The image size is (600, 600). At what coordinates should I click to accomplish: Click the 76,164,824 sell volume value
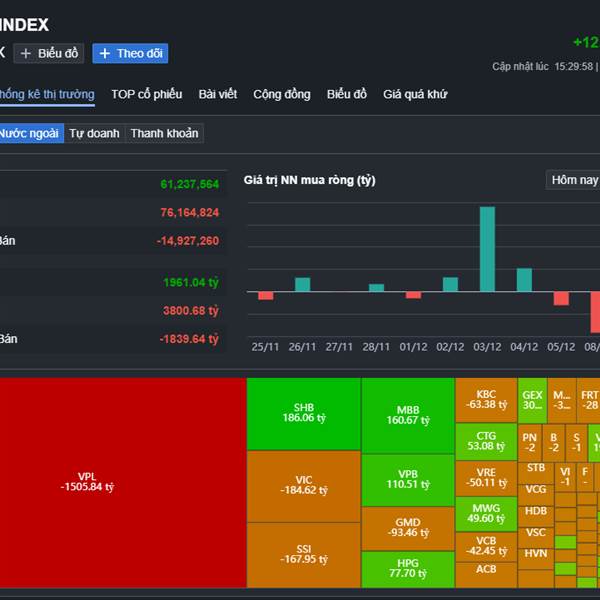(x=189, y=213)
